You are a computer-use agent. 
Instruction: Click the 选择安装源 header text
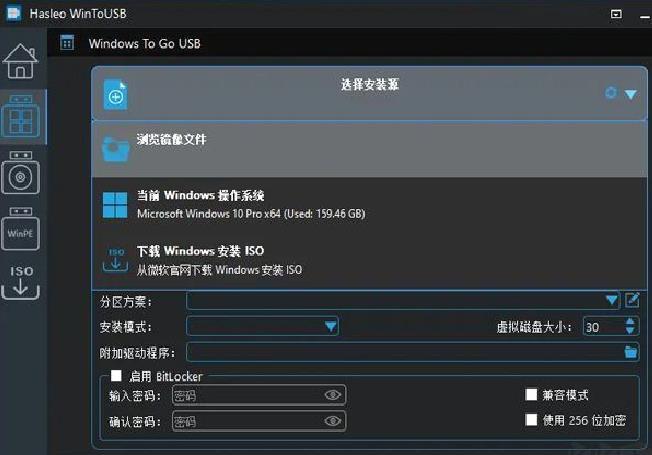[370, 84]
